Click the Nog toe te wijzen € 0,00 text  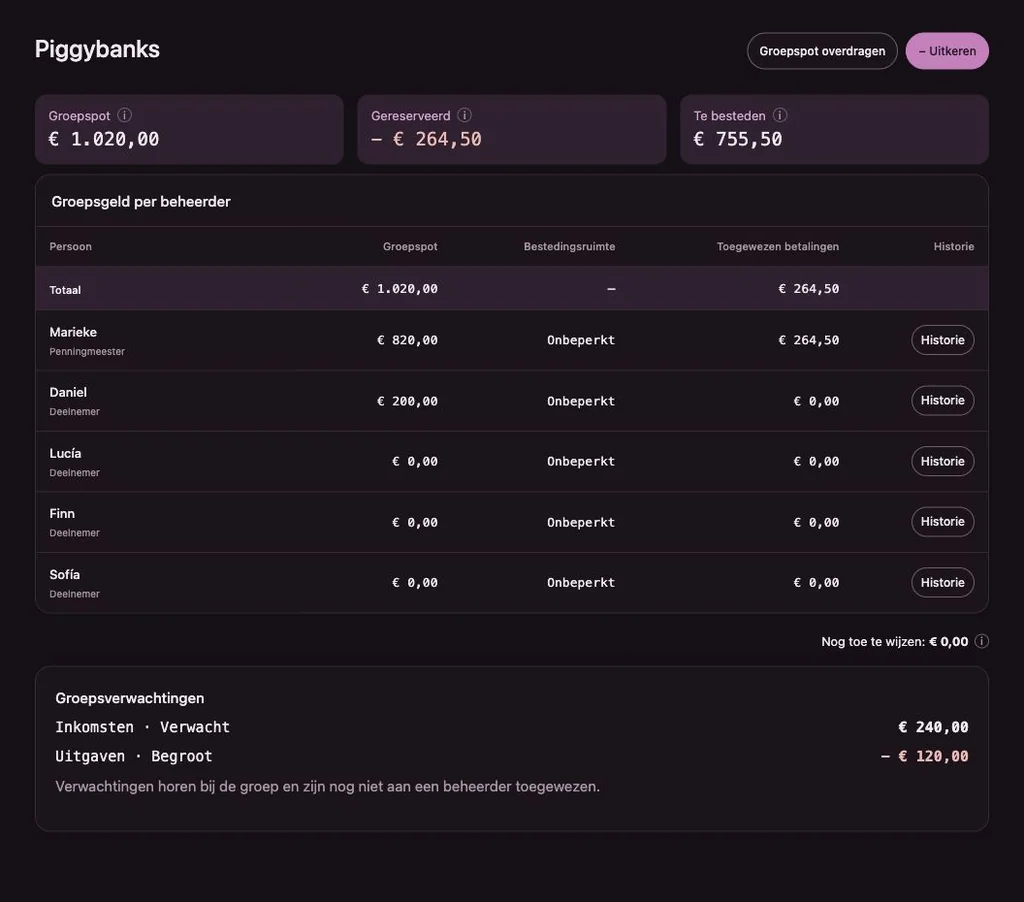click(x=895, y=641)
